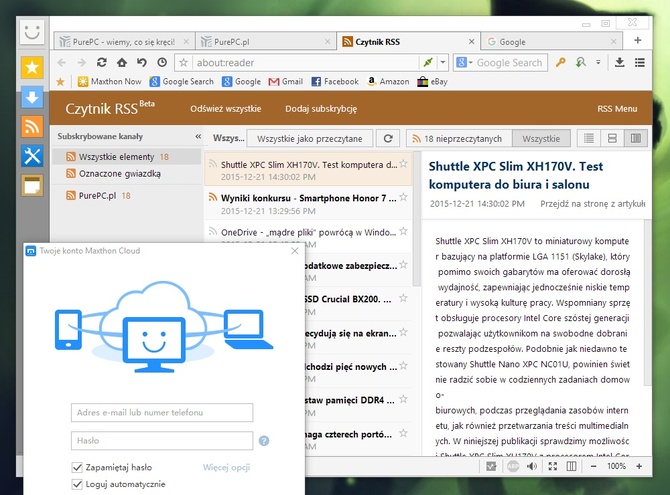Click the download arrow toolbar icon
Image resolution: width=670 pixels, height=495 pixels.
(x=619, y=62)
